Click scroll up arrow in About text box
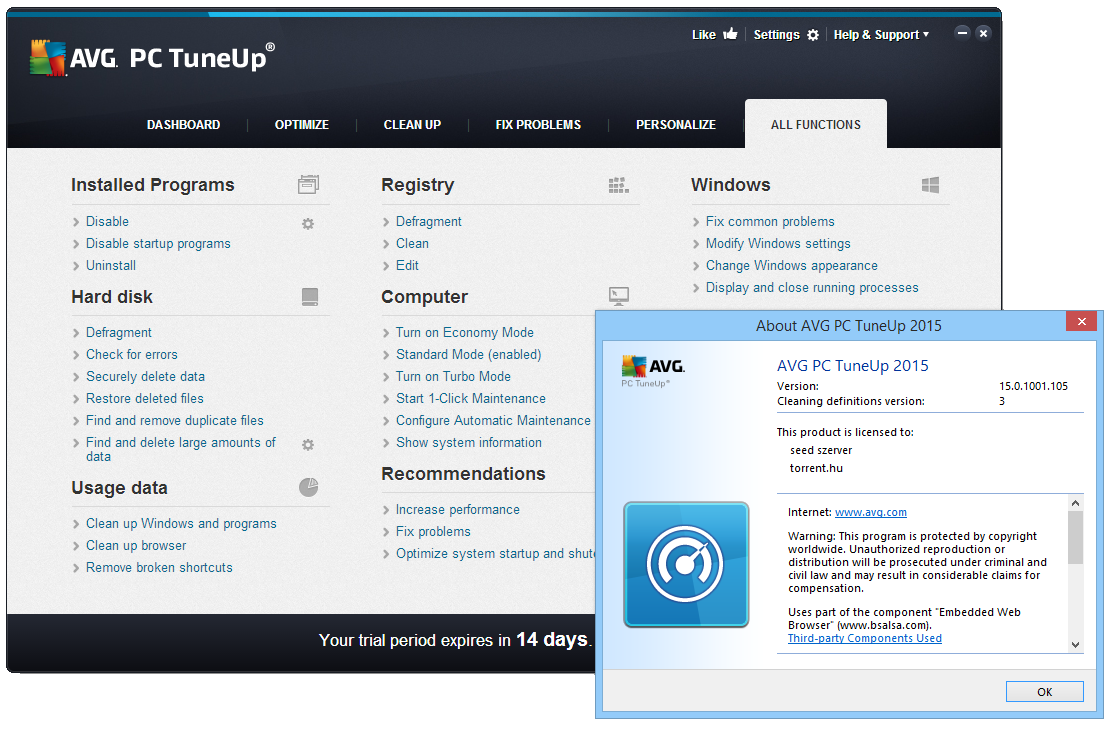Viewport: 1111px width, 729px height. pos(1076,503)
